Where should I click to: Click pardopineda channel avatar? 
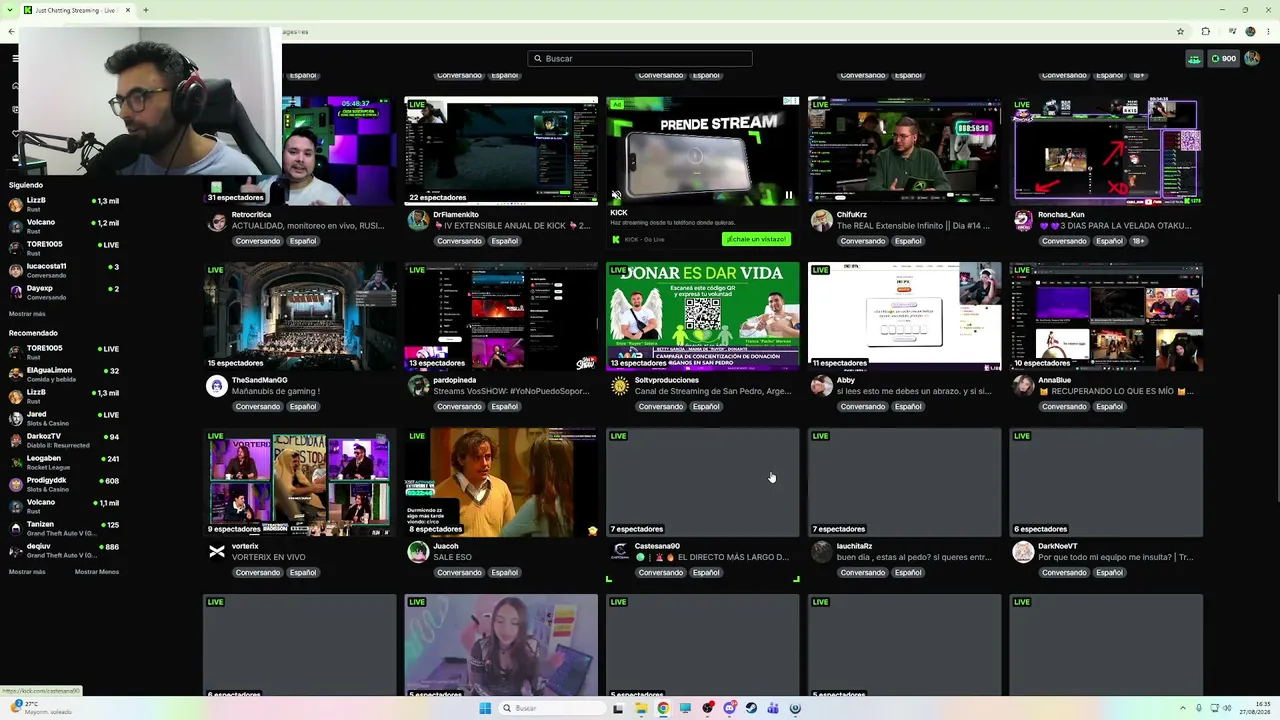click(x=418, y=386)
